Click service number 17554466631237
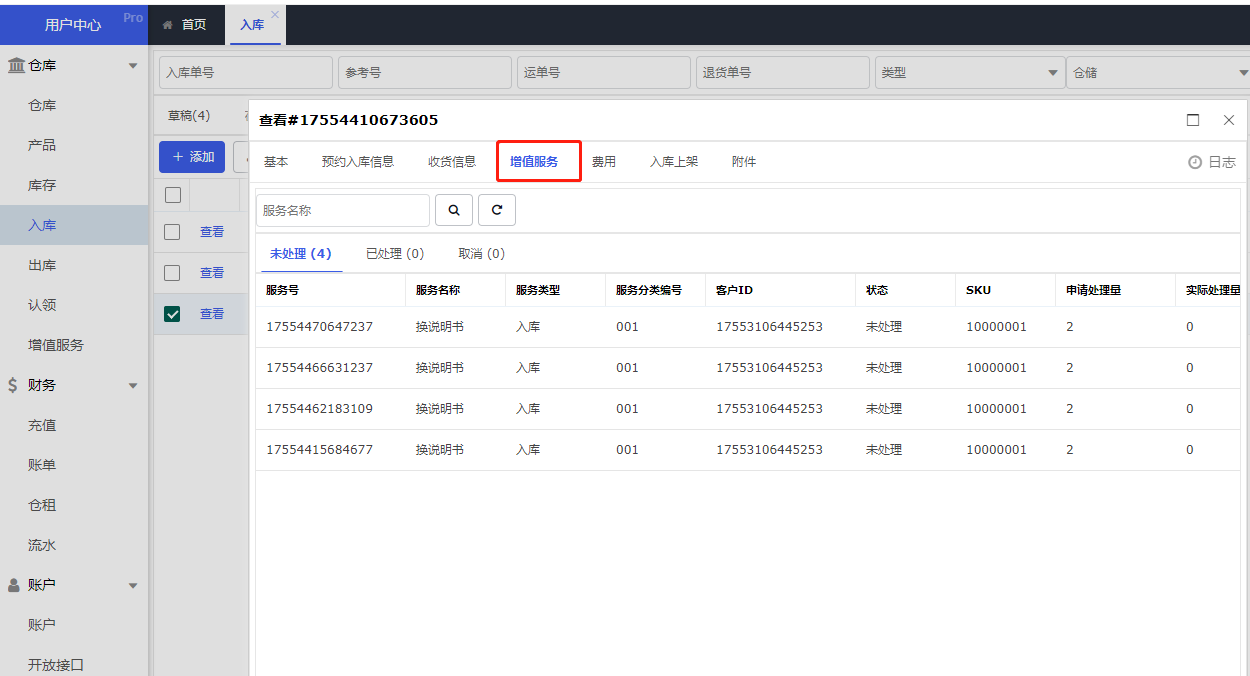The height and width of the screenshot is (676, 1250). pos(319,368)
